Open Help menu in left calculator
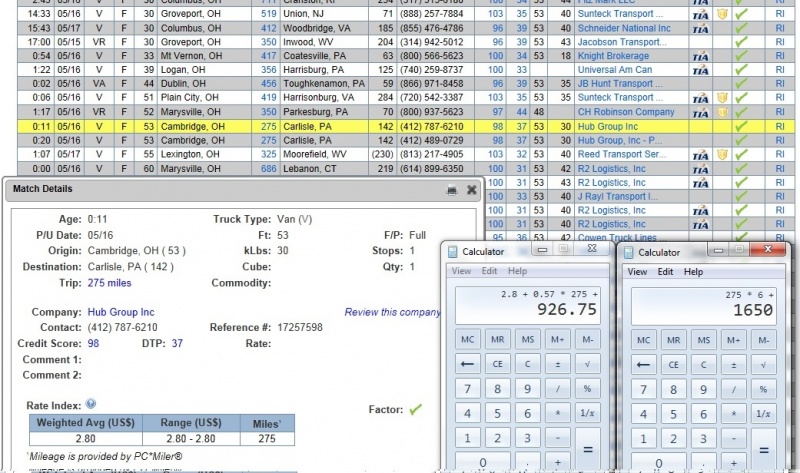Screen dimensions: 800x473 [x=517, y=271]
